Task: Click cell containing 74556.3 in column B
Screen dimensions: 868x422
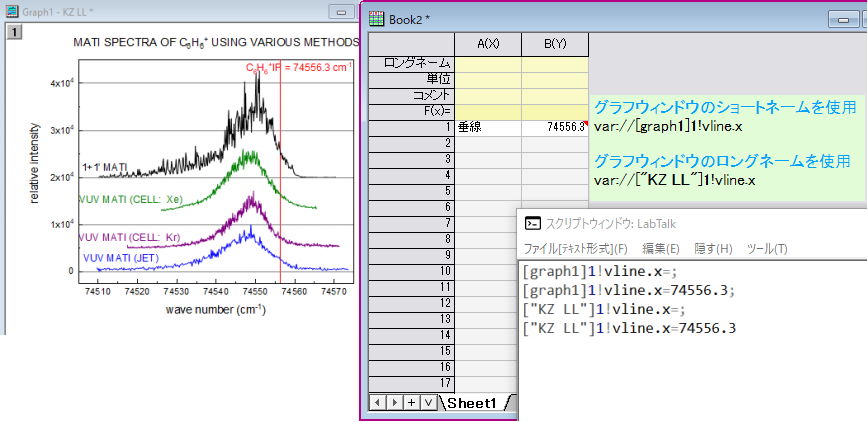Action: [x=555, y=127]
